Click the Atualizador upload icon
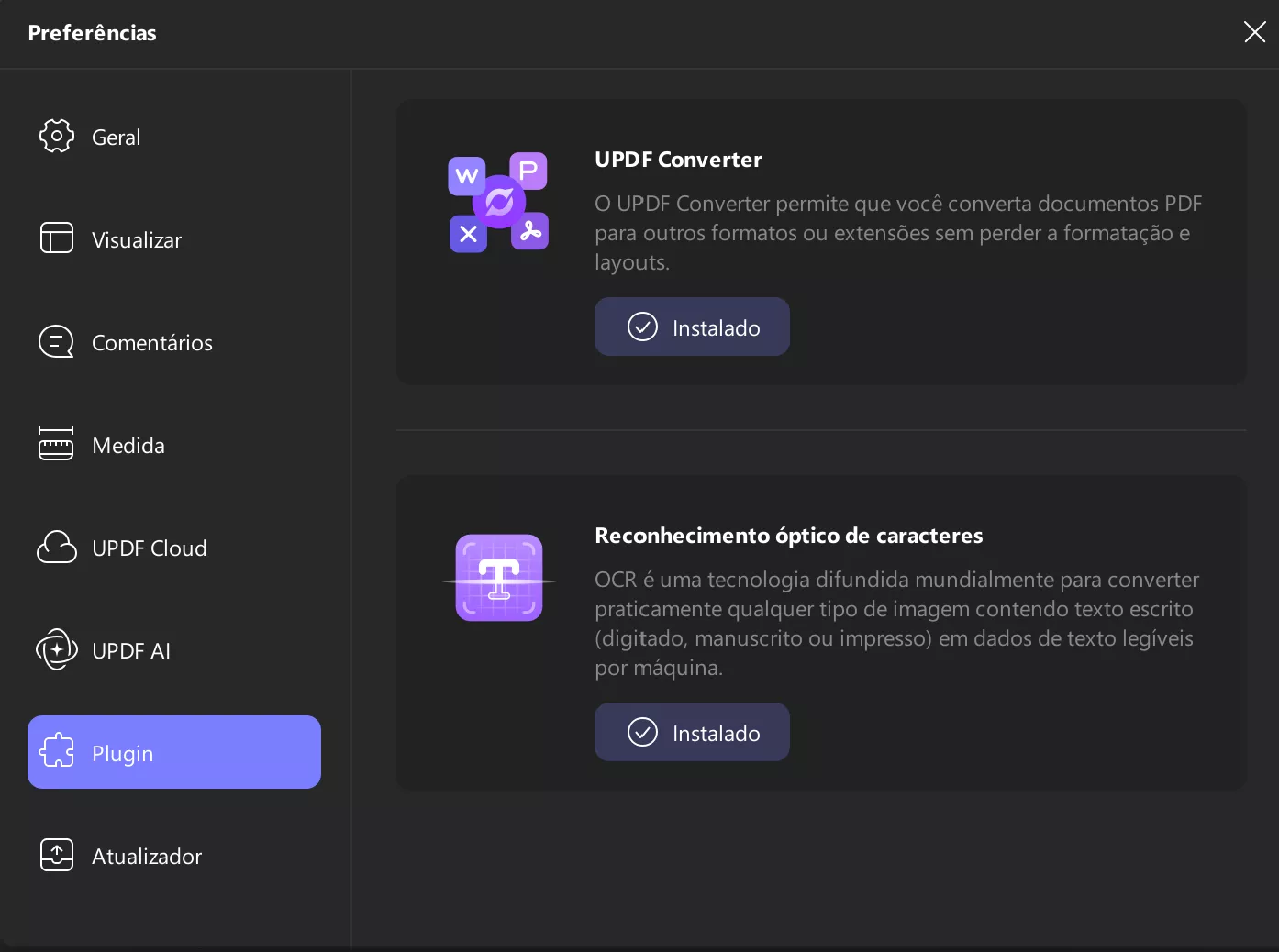Image resolution: width=1279 pixels, height=952 pixels. coord(57,855)
